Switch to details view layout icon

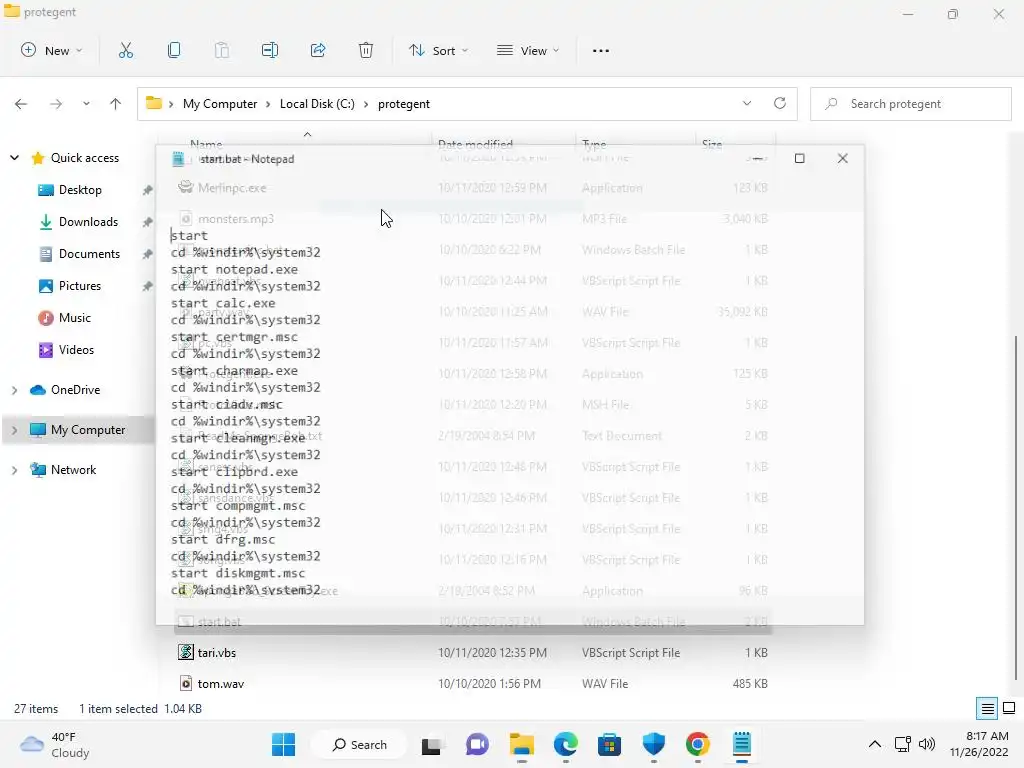click(x=987, y=709)
